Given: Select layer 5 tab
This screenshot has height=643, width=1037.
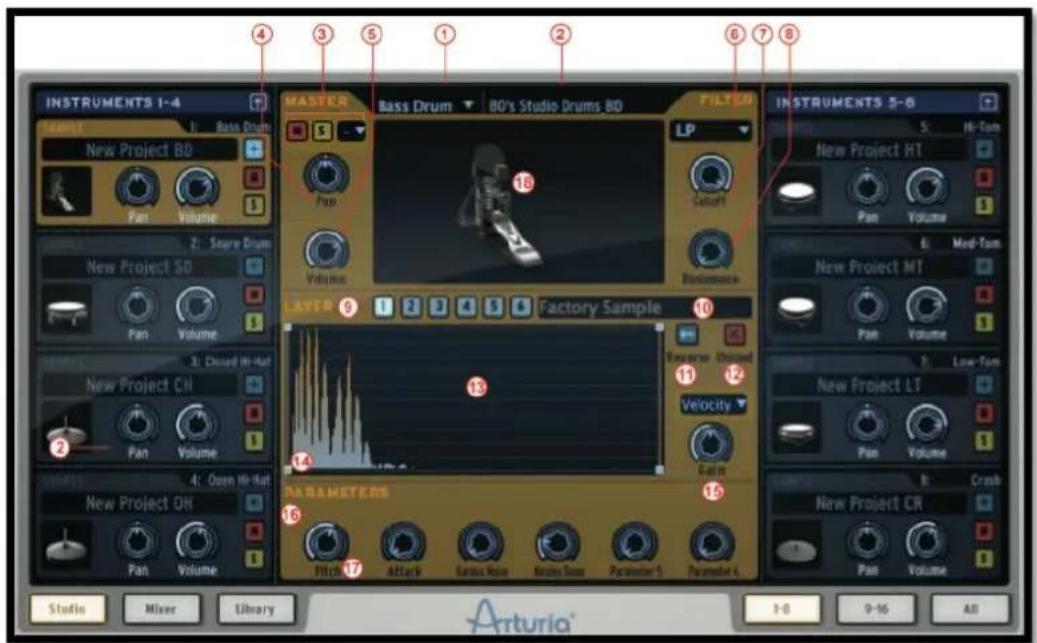Looking at the screenshot, I should (493, 307).
